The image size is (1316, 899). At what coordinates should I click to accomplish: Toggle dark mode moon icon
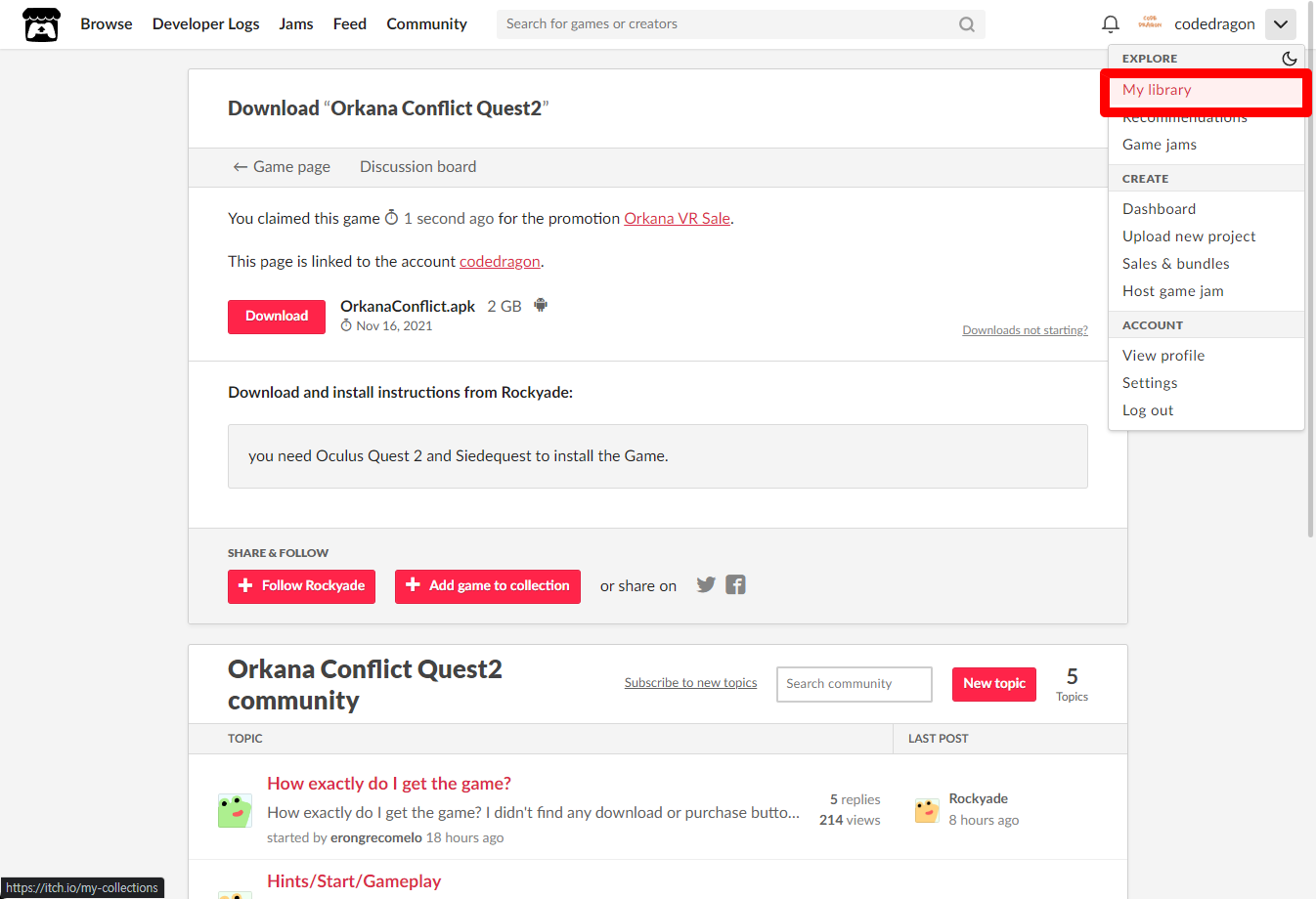(1290, 59)
